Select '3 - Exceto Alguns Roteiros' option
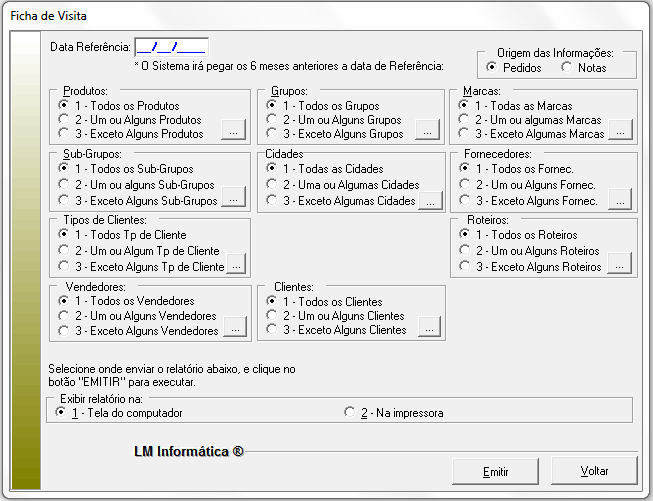Viewport: 653px width, 501px height. coord(467,266)
